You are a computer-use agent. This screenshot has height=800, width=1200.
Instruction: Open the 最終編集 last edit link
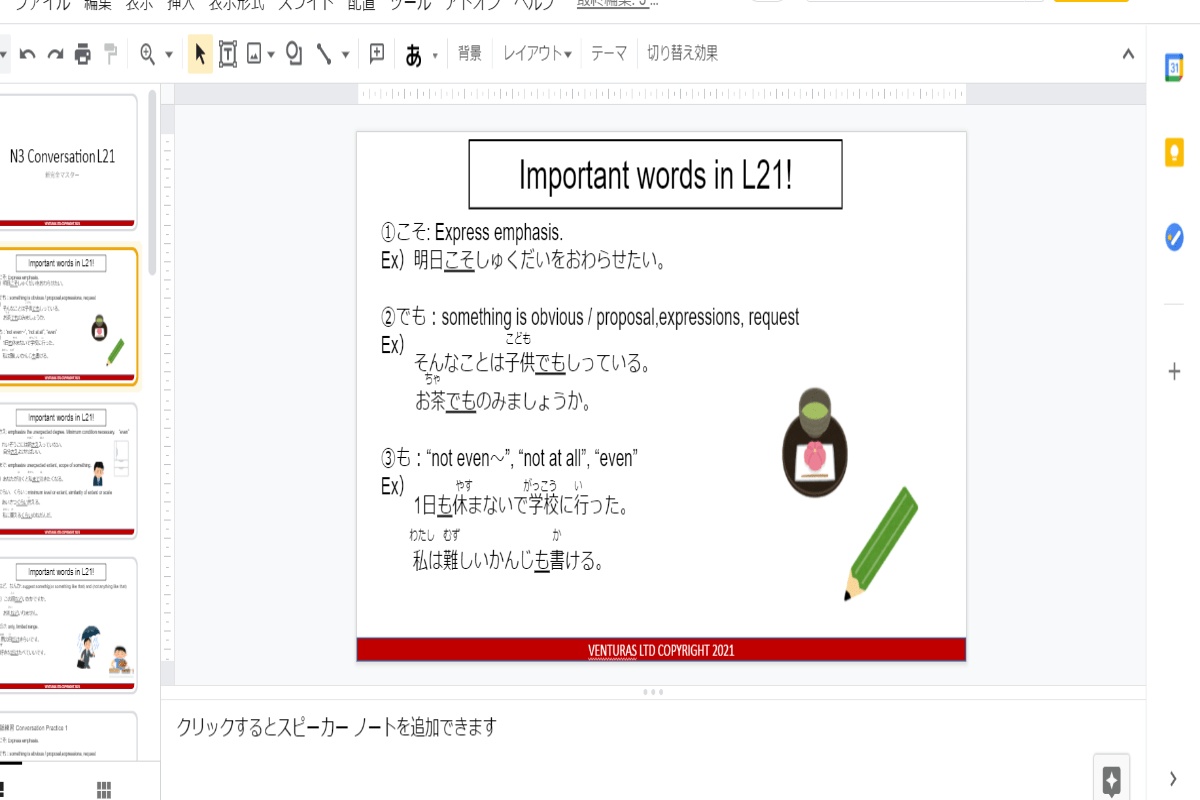[617, 4]
